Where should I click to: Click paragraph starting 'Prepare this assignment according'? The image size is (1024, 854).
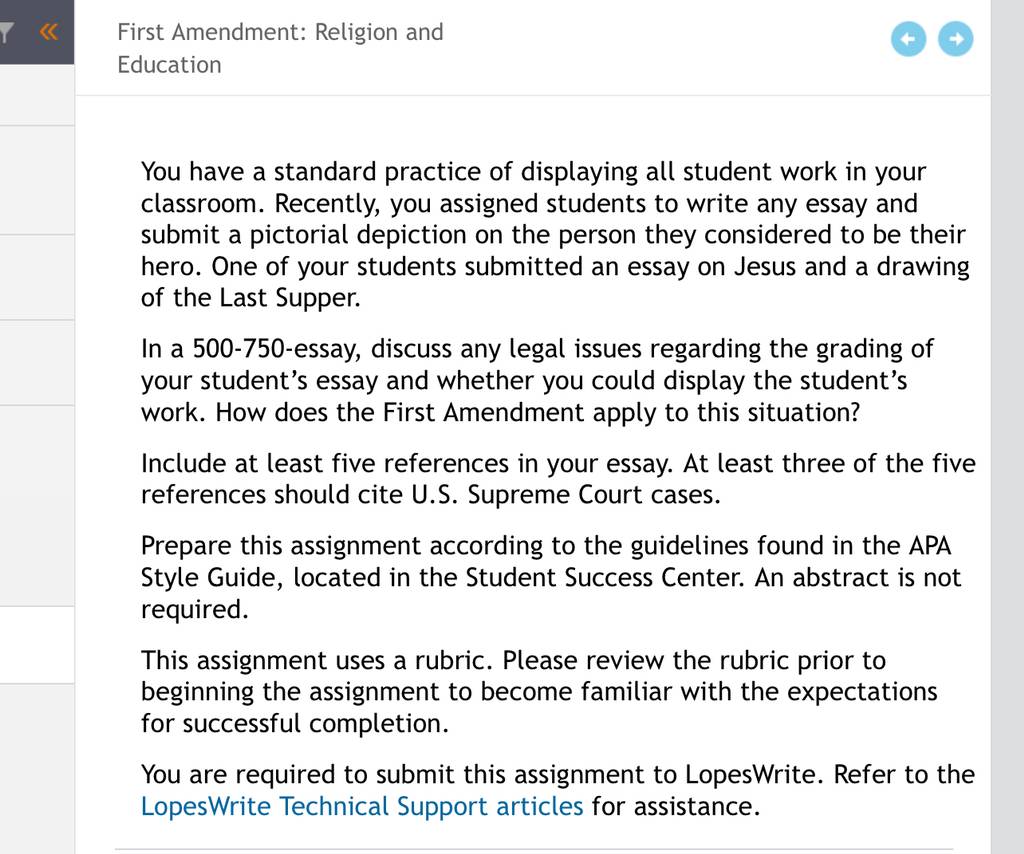551,577
